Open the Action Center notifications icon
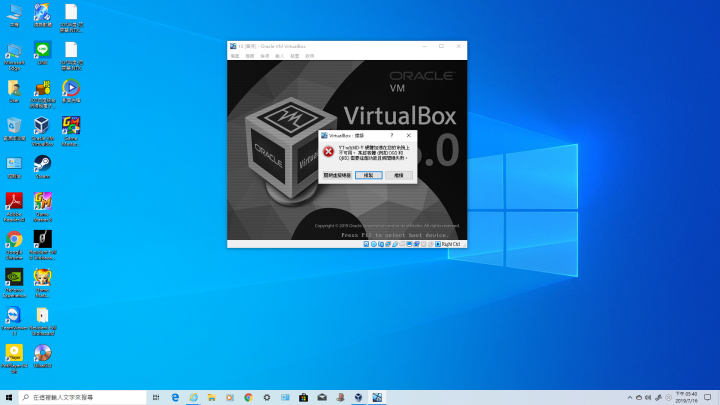This screenshot has height=405, width=720. click(x=708, y=398)
